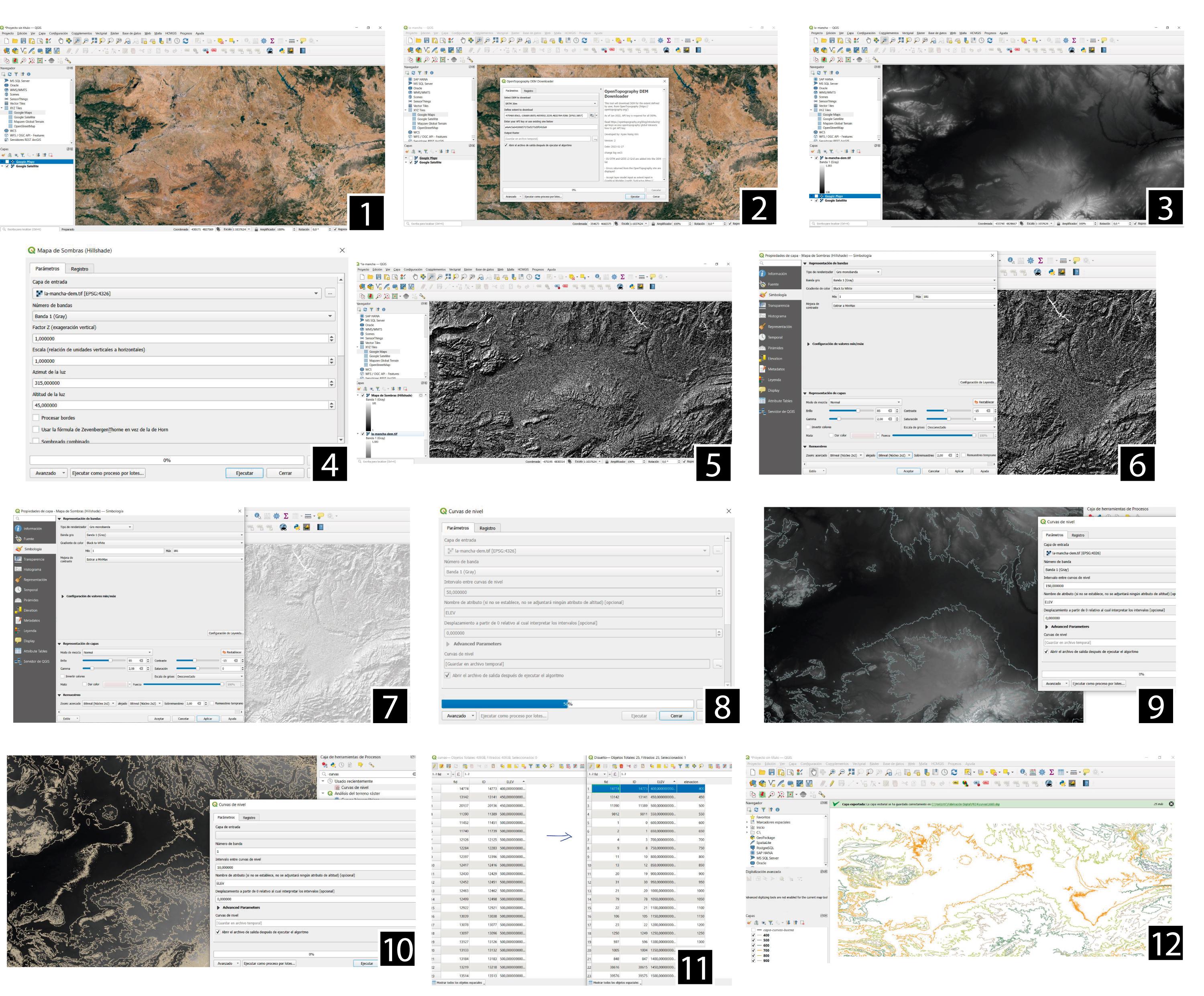
Task: Dismiss the 'Capa exportada' message bar in screenshot 12
Action: click(1171, 804)
